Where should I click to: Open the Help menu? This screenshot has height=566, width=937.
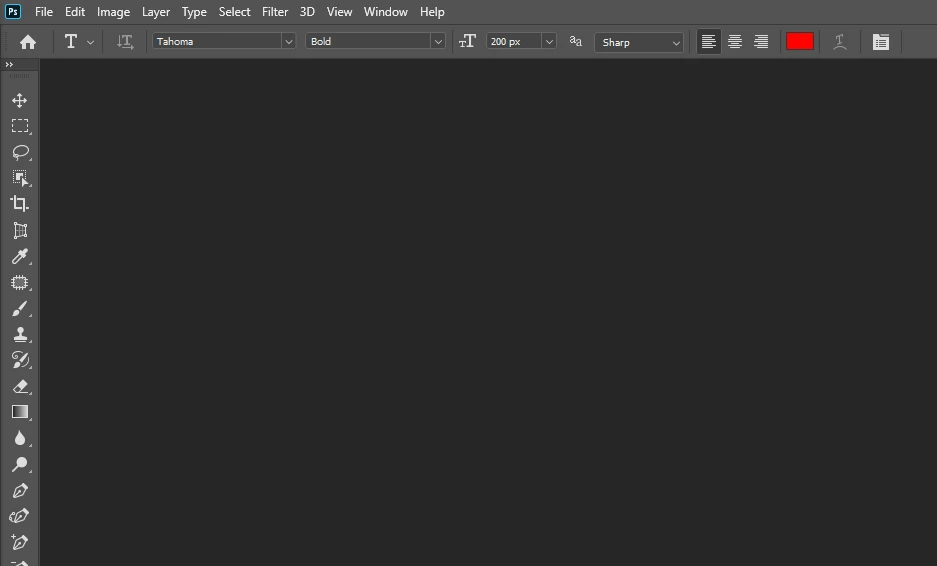click(432, 12)
